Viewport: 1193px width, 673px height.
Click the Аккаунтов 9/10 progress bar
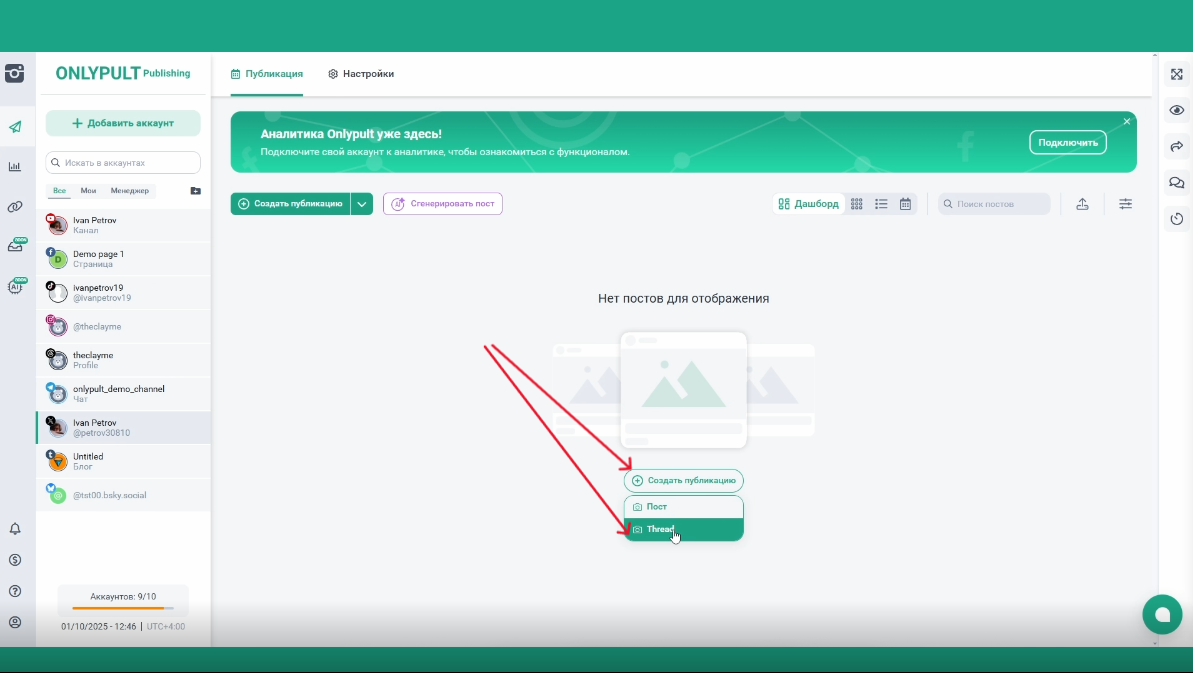[x=123, y=608]
